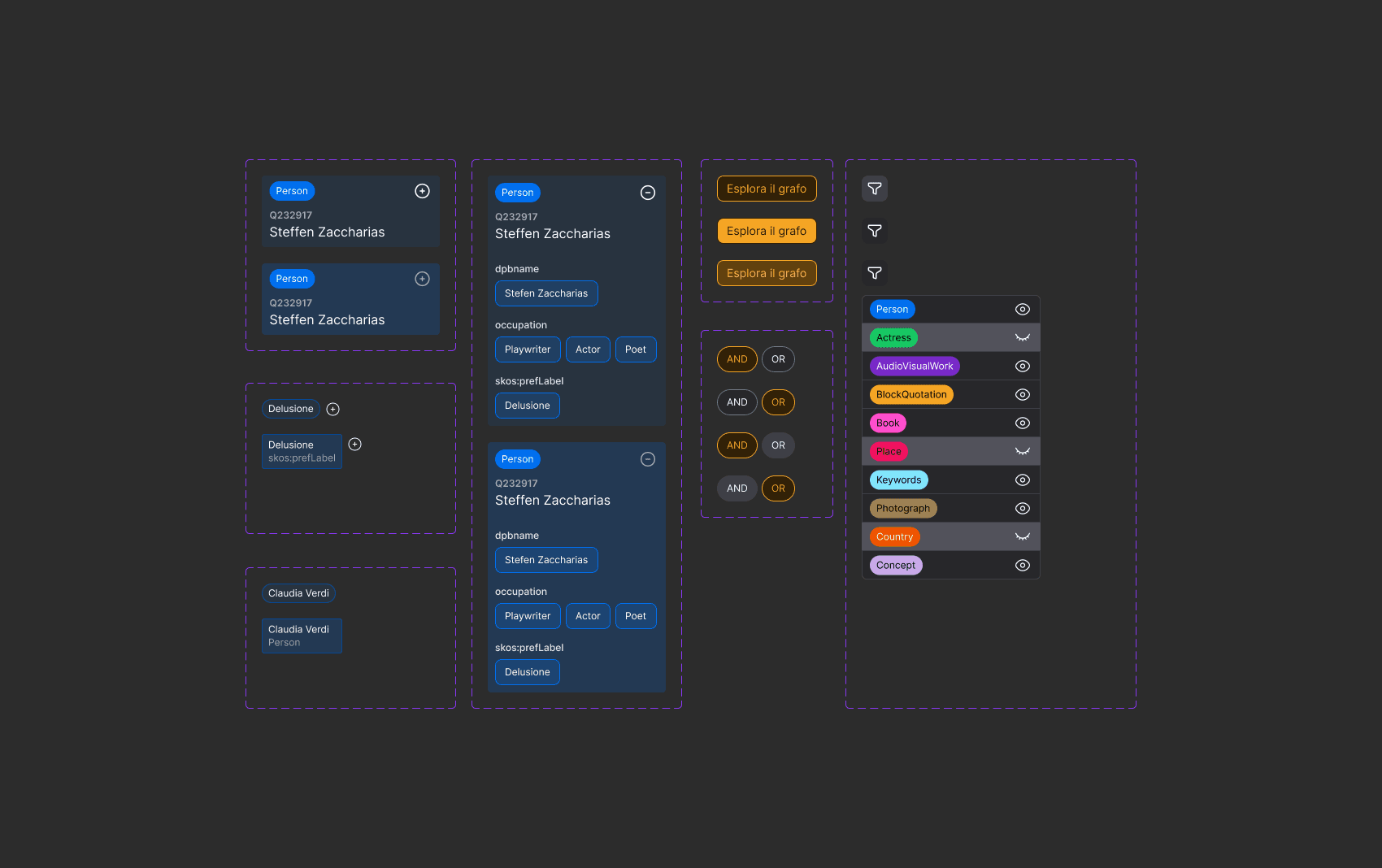Show the hidden Actress type
Viewport: 1382px width, 868px height.
[x=1023, y=337]
